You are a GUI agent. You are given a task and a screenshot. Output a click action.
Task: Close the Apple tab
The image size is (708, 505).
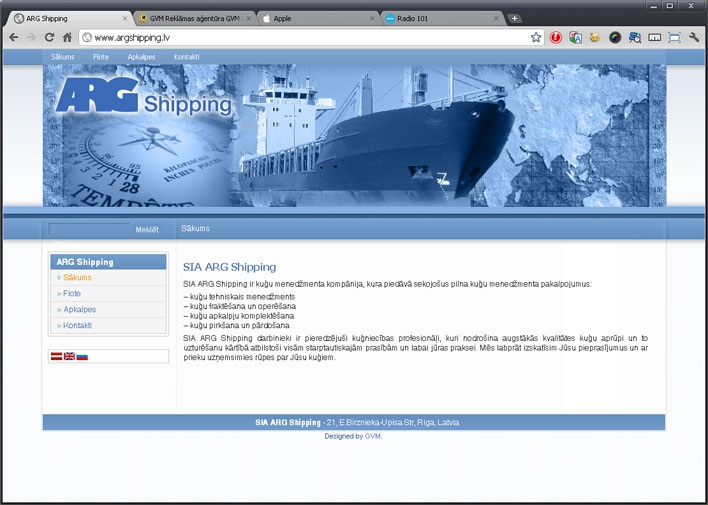click(x=373, y=19)
